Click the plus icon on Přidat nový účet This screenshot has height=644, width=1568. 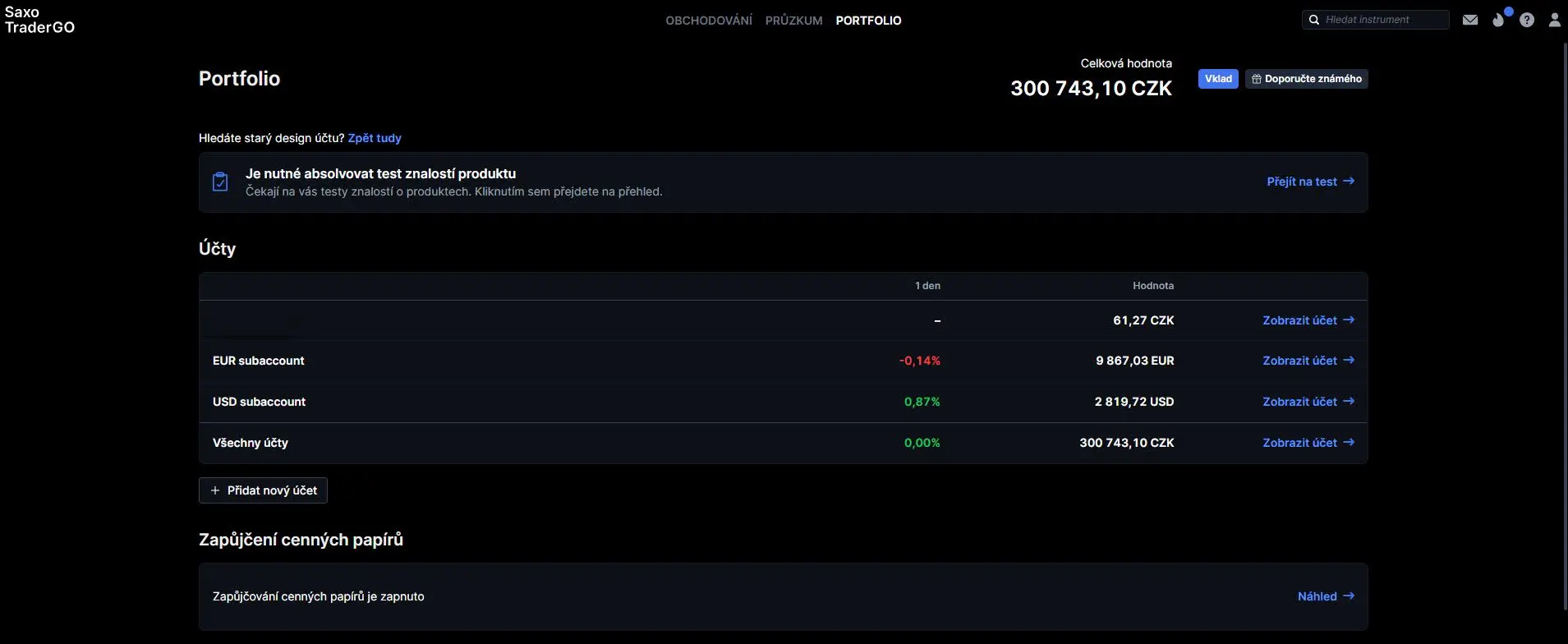(x=215, y=490)
